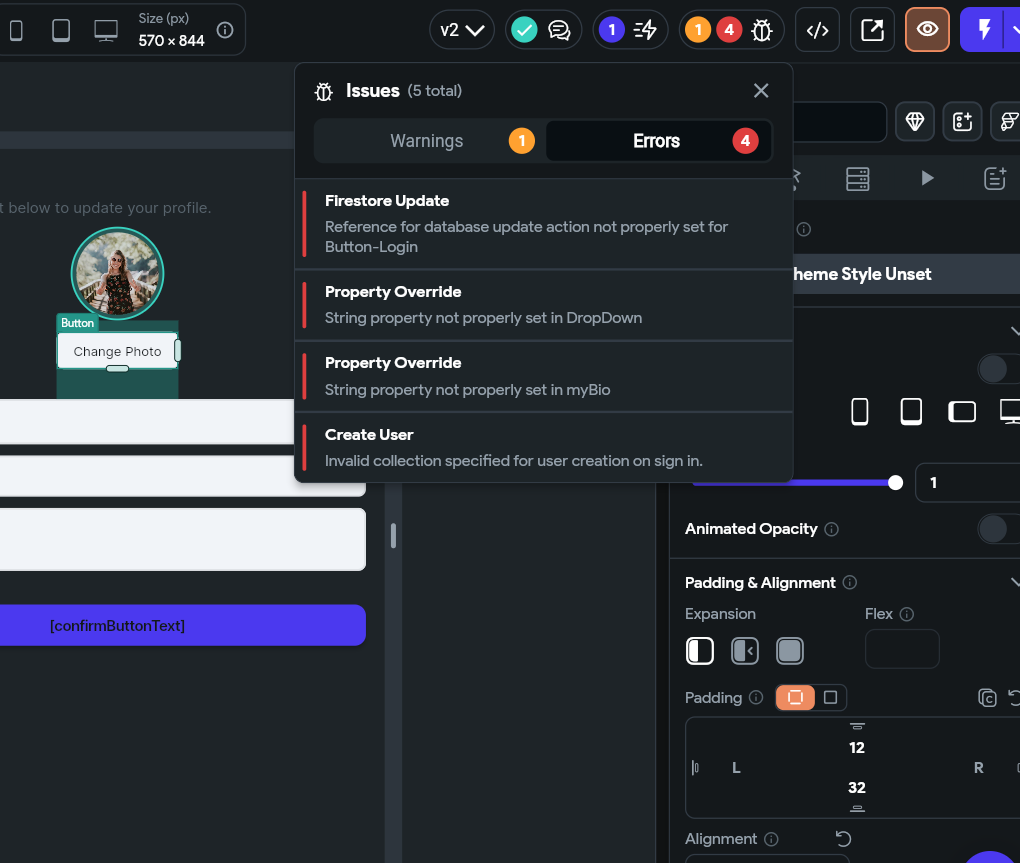Reset alignment with the undo icon
The width and height of the screenshot is (1020, 863).
tap(843, 838)
